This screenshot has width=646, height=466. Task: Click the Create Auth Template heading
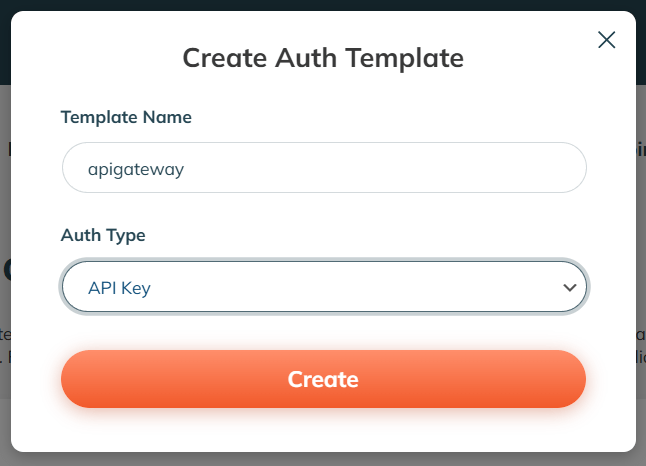(x=323, y=58)
